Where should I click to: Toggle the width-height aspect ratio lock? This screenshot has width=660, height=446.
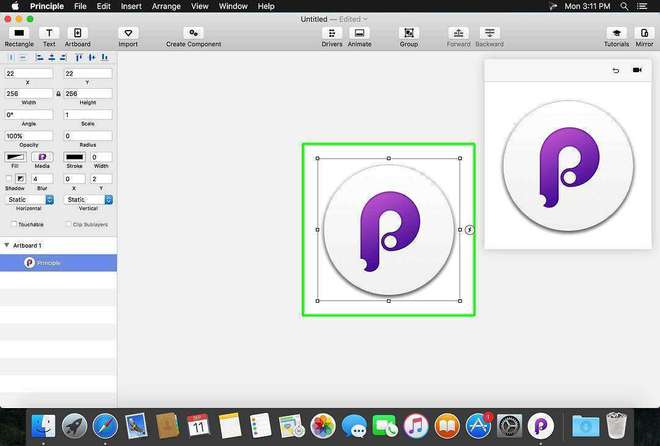tap(58, 93)
